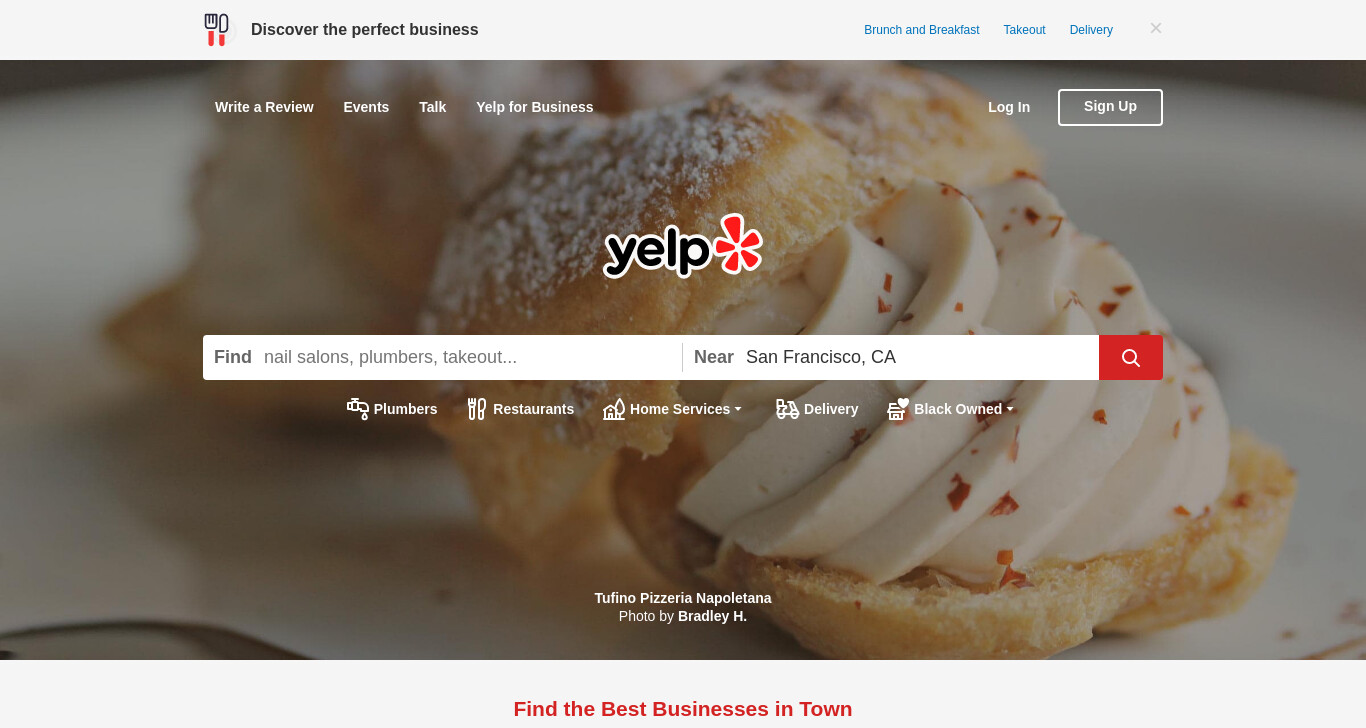Click the Plumbers faucet icon

358,409
